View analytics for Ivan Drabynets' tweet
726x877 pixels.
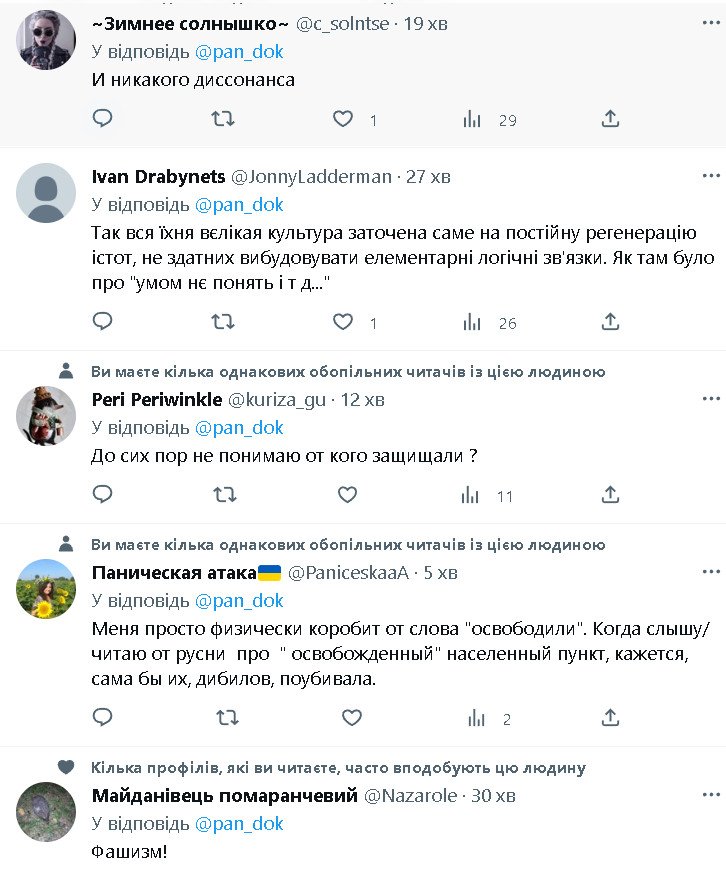472,322
